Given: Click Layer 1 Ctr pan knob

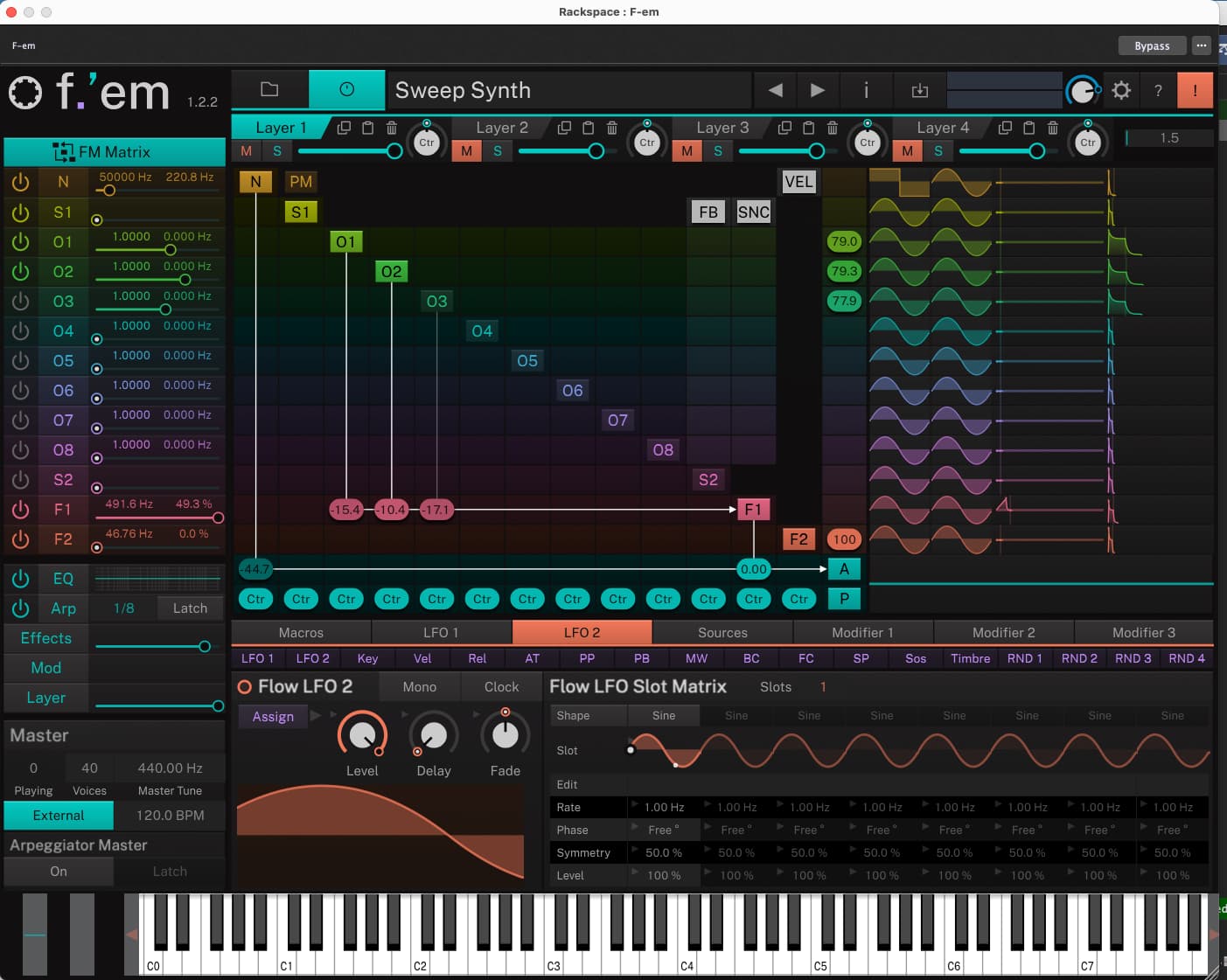Looking at the screenshot, I should pos(427,142).
